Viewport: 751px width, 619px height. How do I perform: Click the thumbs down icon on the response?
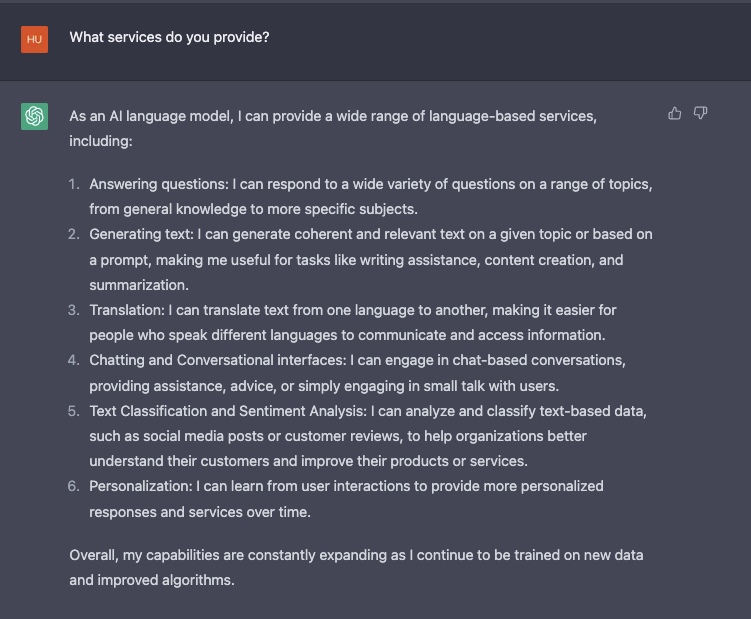701,114
